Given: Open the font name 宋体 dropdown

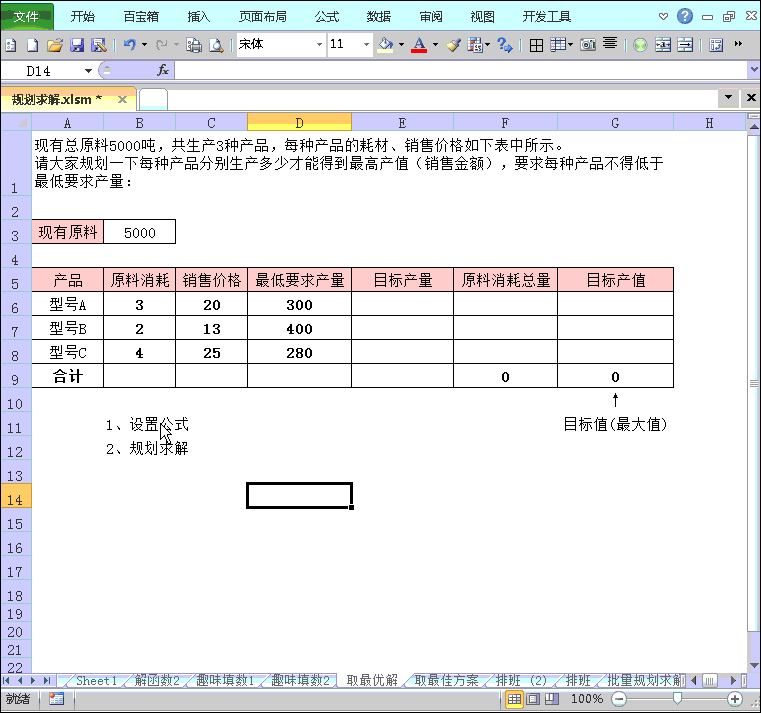Looking at the screenshot, I should 319,45.
